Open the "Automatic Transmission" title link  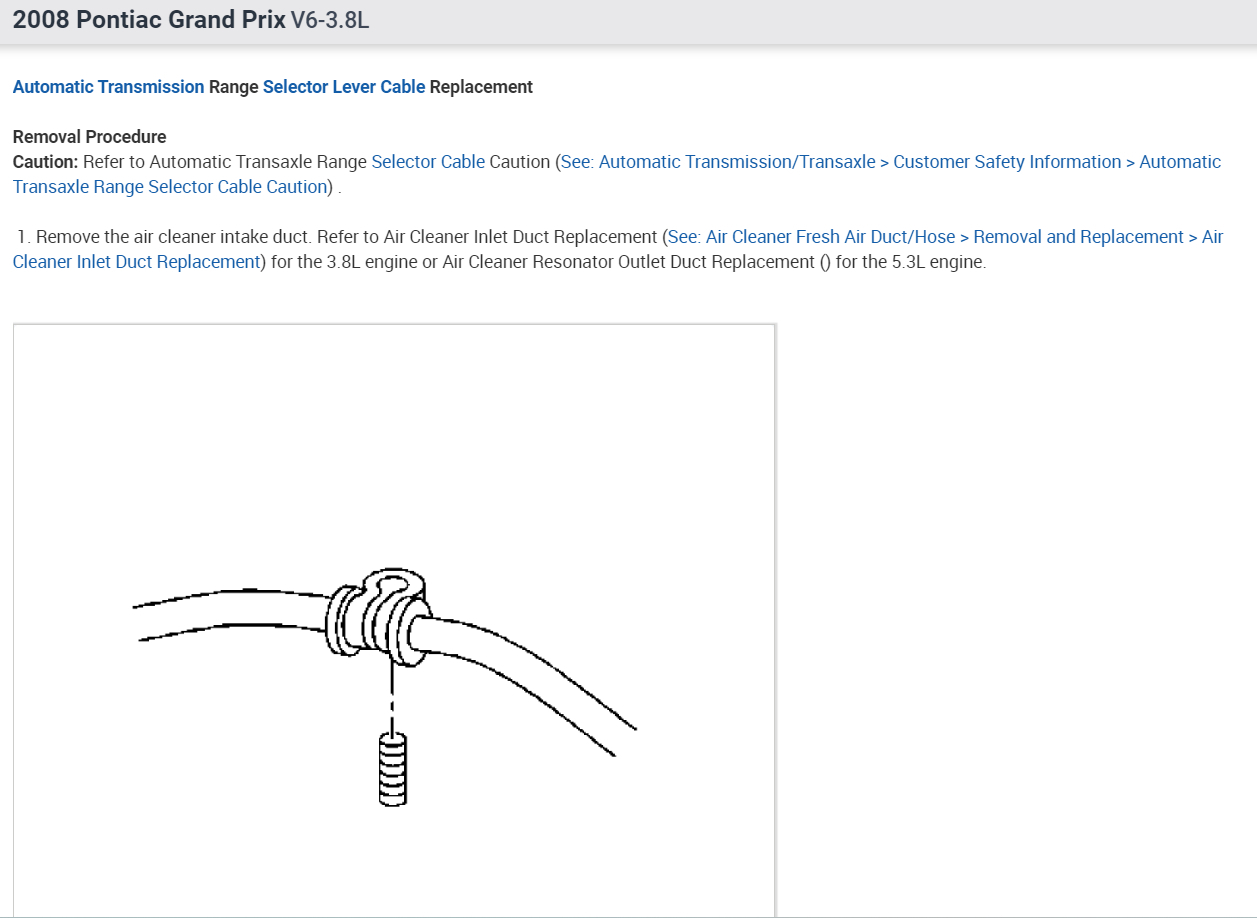click(108, 87)
